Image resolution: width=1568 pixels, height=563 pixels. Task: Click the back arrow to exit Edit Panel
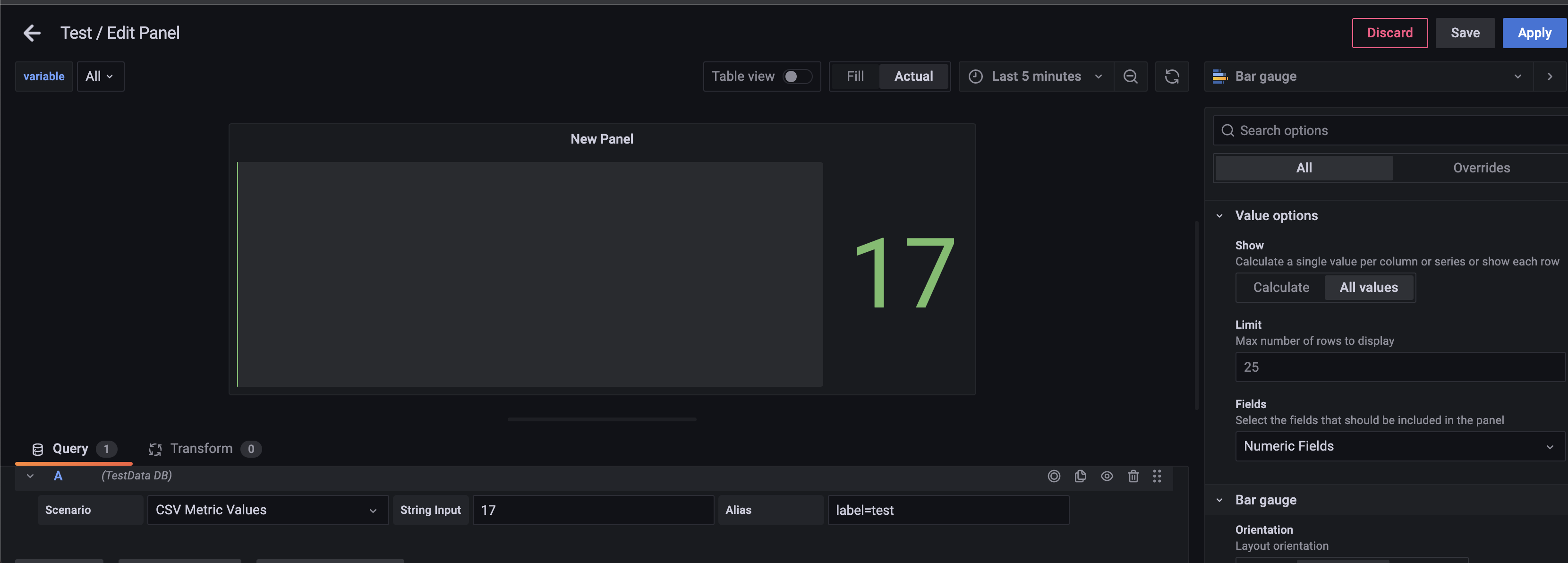tap(31, 32)
